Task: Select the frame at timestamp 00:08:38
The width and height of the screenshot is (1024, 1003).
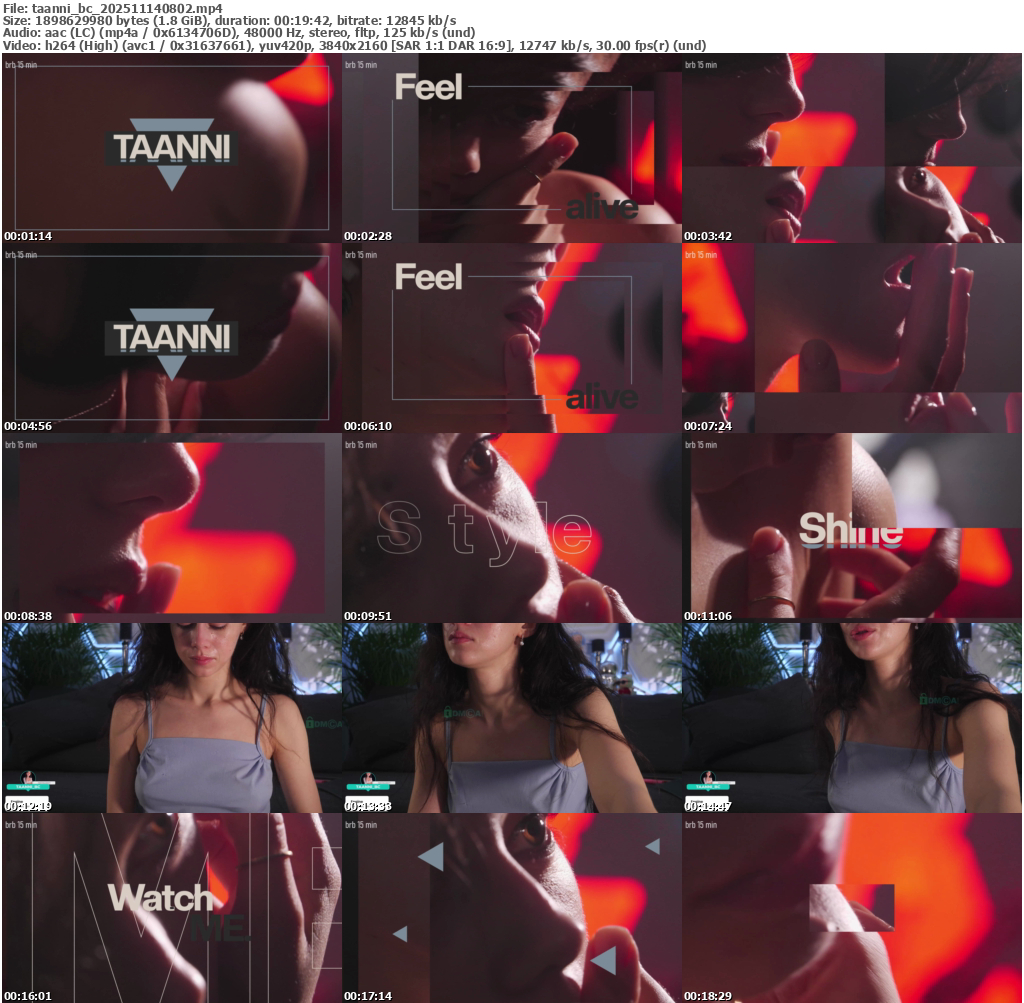Action: (x=172, y=528)
